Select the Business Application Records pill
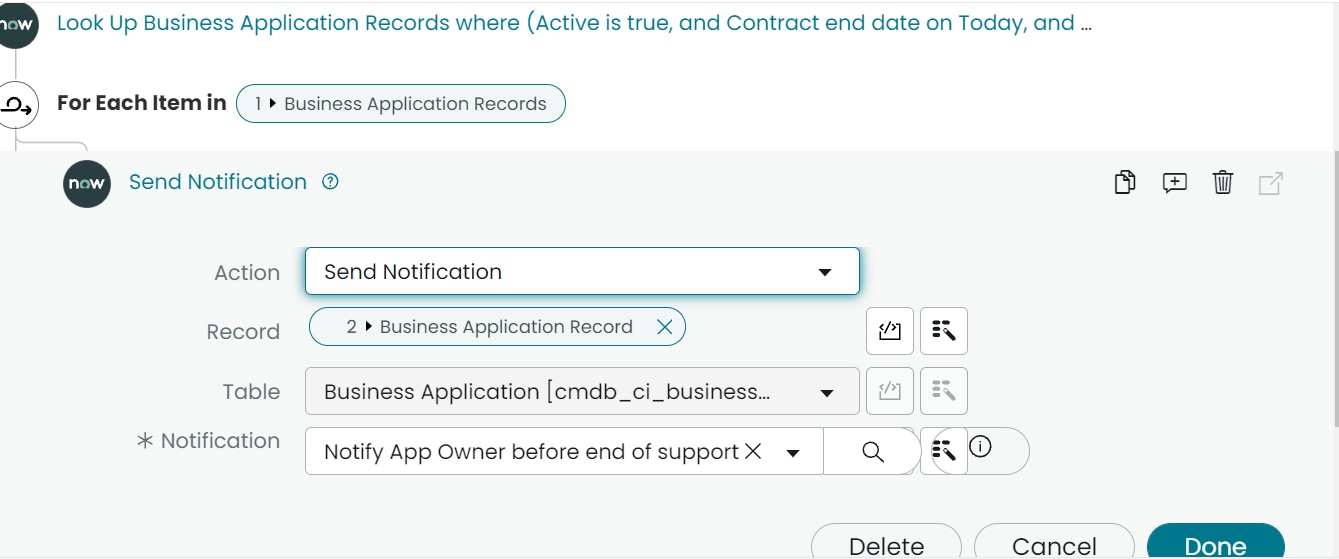Image resolution: width=1339 pixels, height=559 pixels. pyautogui.click(x=401, y=104)
